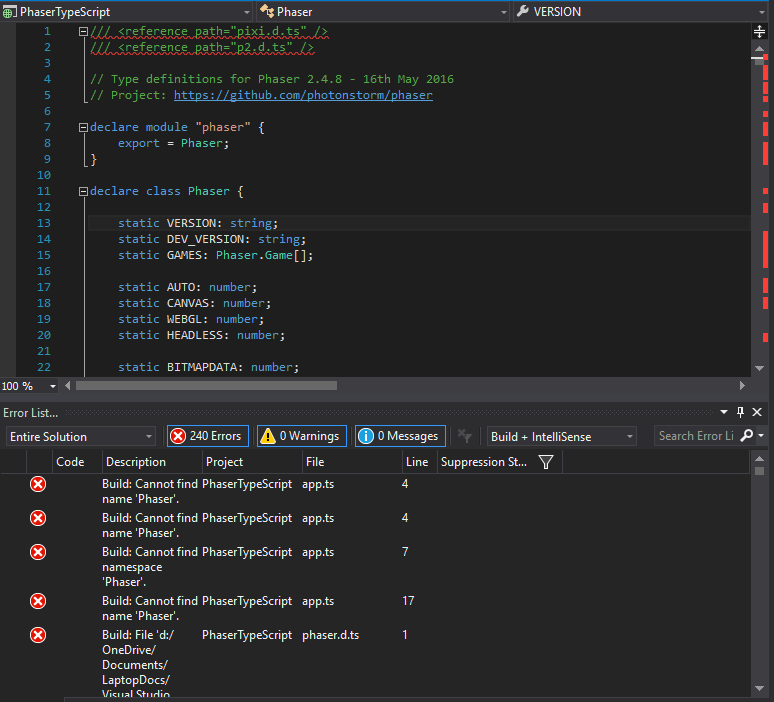This screenshot has width=774, height=702.
Task: Click the split editor window handle
Action: (x=759, y=32)
